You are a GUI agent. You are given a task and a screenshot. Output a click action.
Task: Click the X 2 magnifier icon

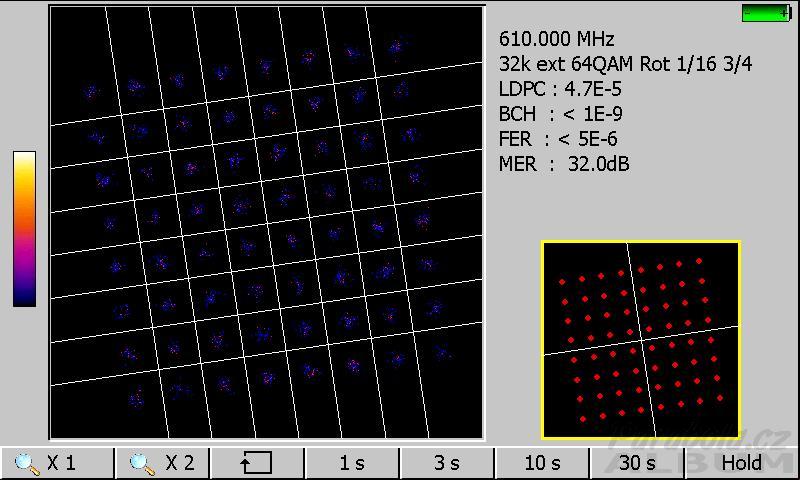coord(142,464)
